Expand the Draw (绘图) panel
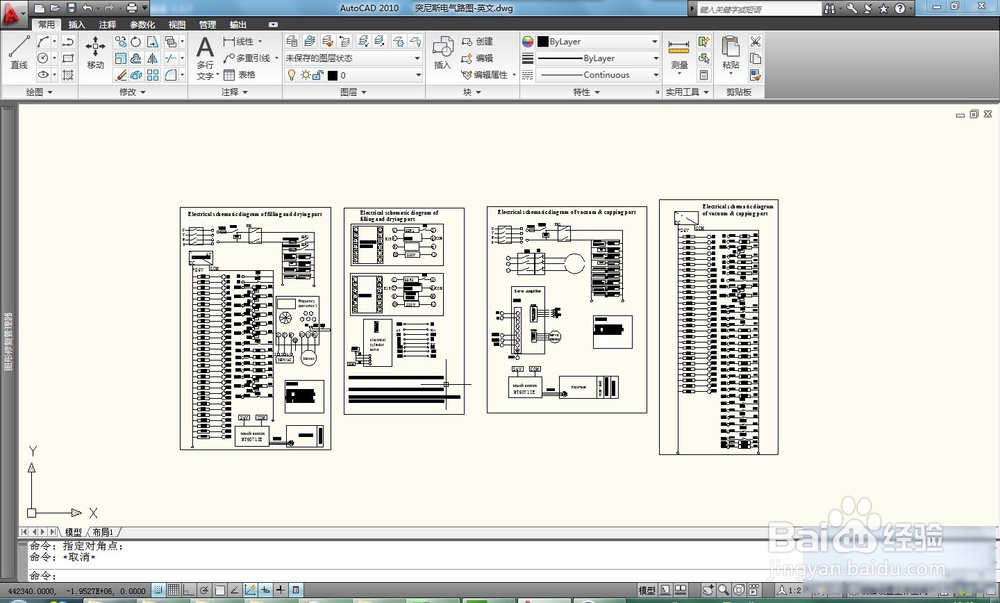1000x603 pixels. (x=40, y=92)
